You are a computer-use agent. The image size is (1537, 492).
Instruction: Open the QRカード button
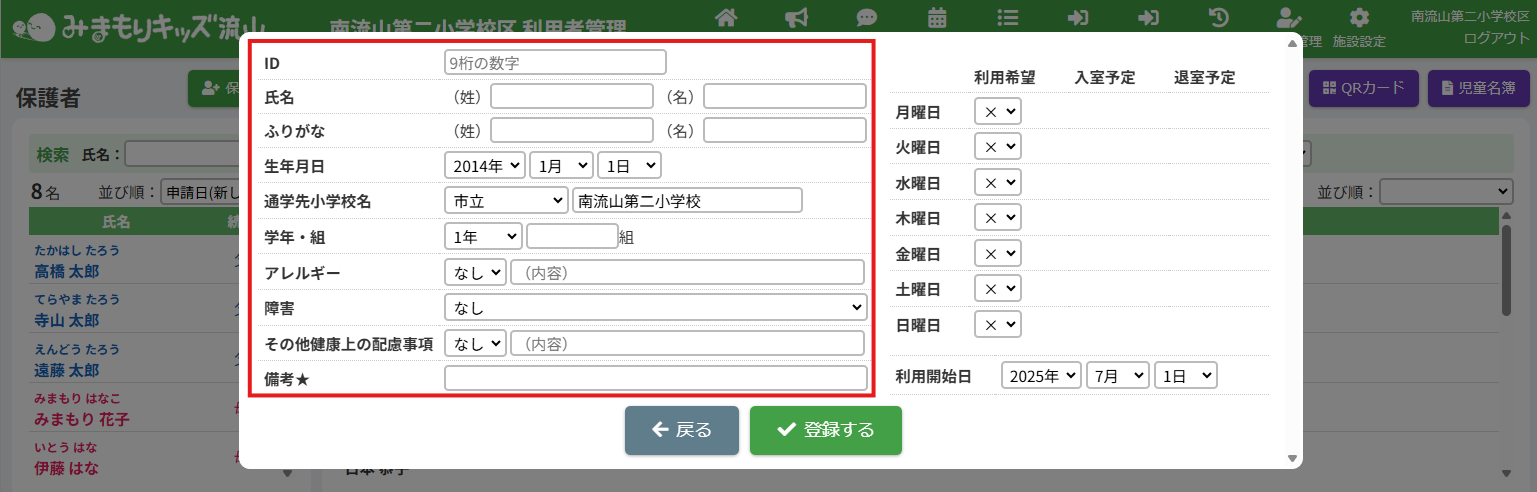(x=1363, y=88)
